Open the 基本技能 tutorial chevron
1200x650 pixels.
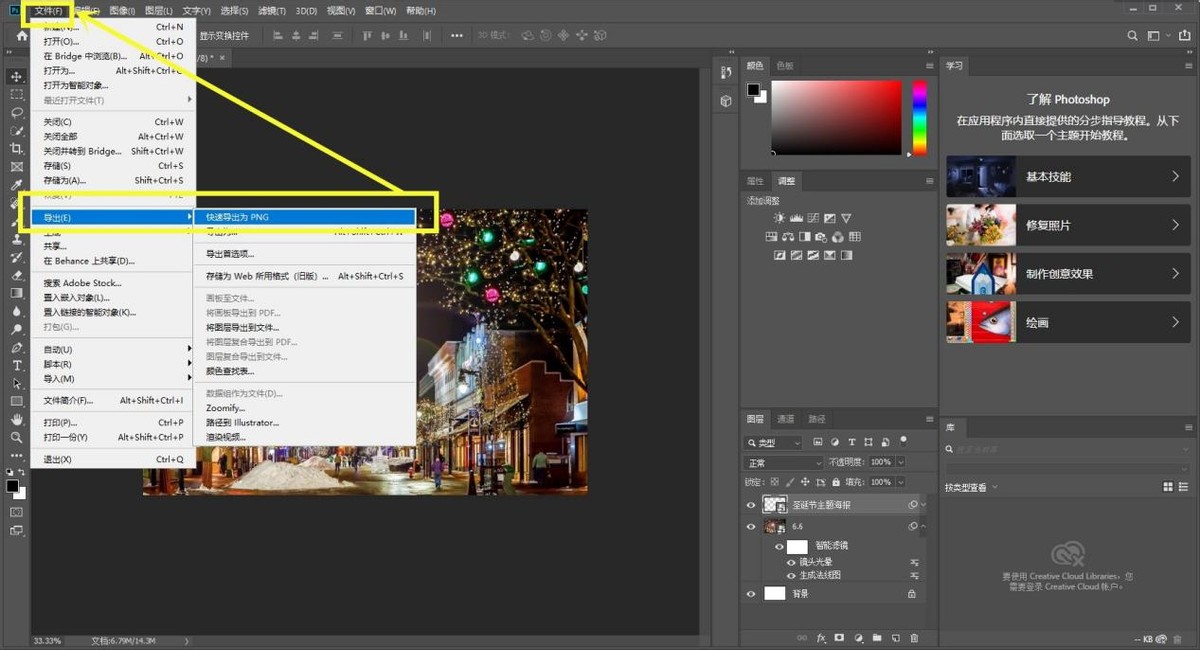tap(1175, 177)
